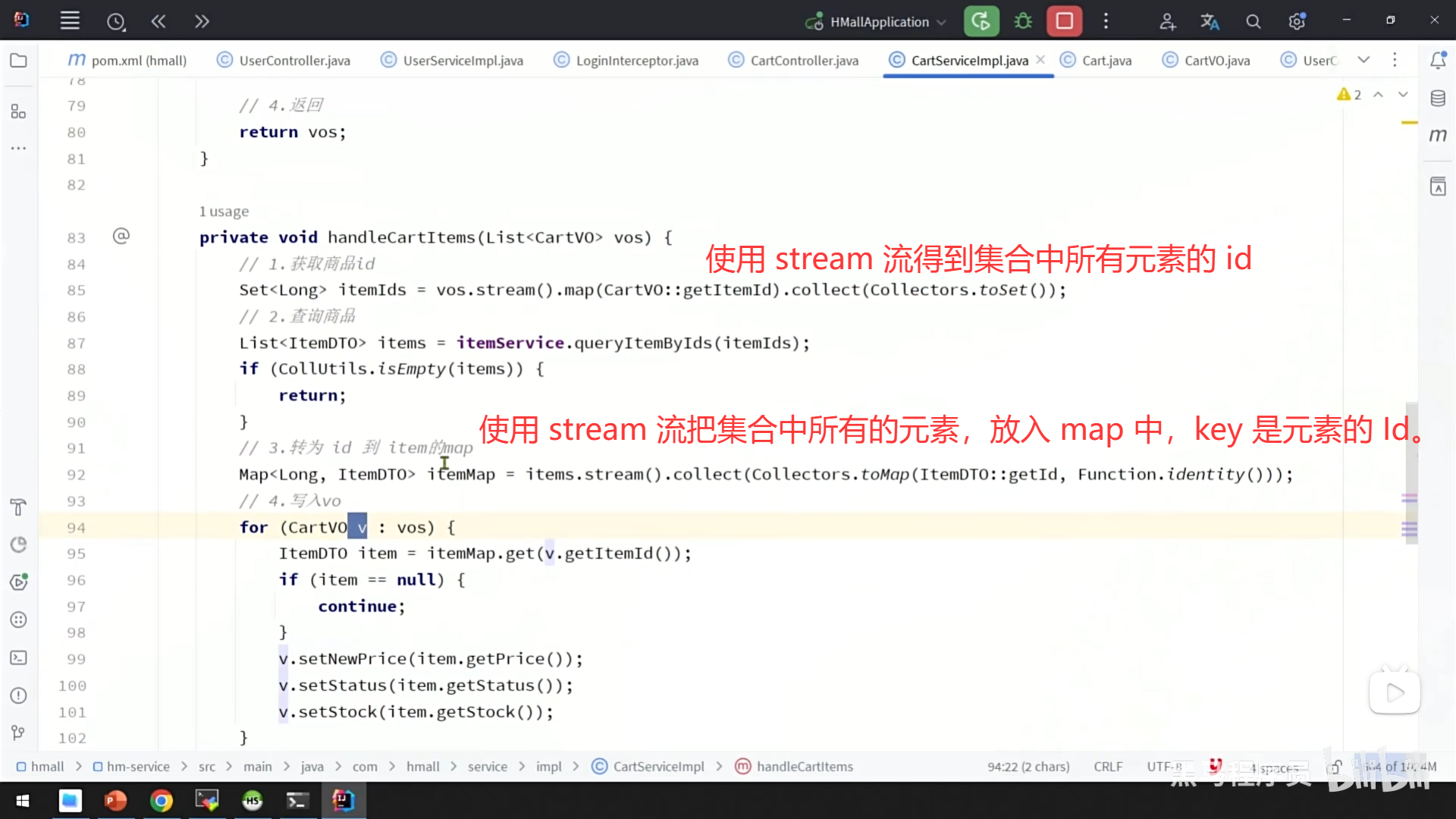
Task: Open the Project folder tool window
Action: pyautogui.click(x=18, y=61)
